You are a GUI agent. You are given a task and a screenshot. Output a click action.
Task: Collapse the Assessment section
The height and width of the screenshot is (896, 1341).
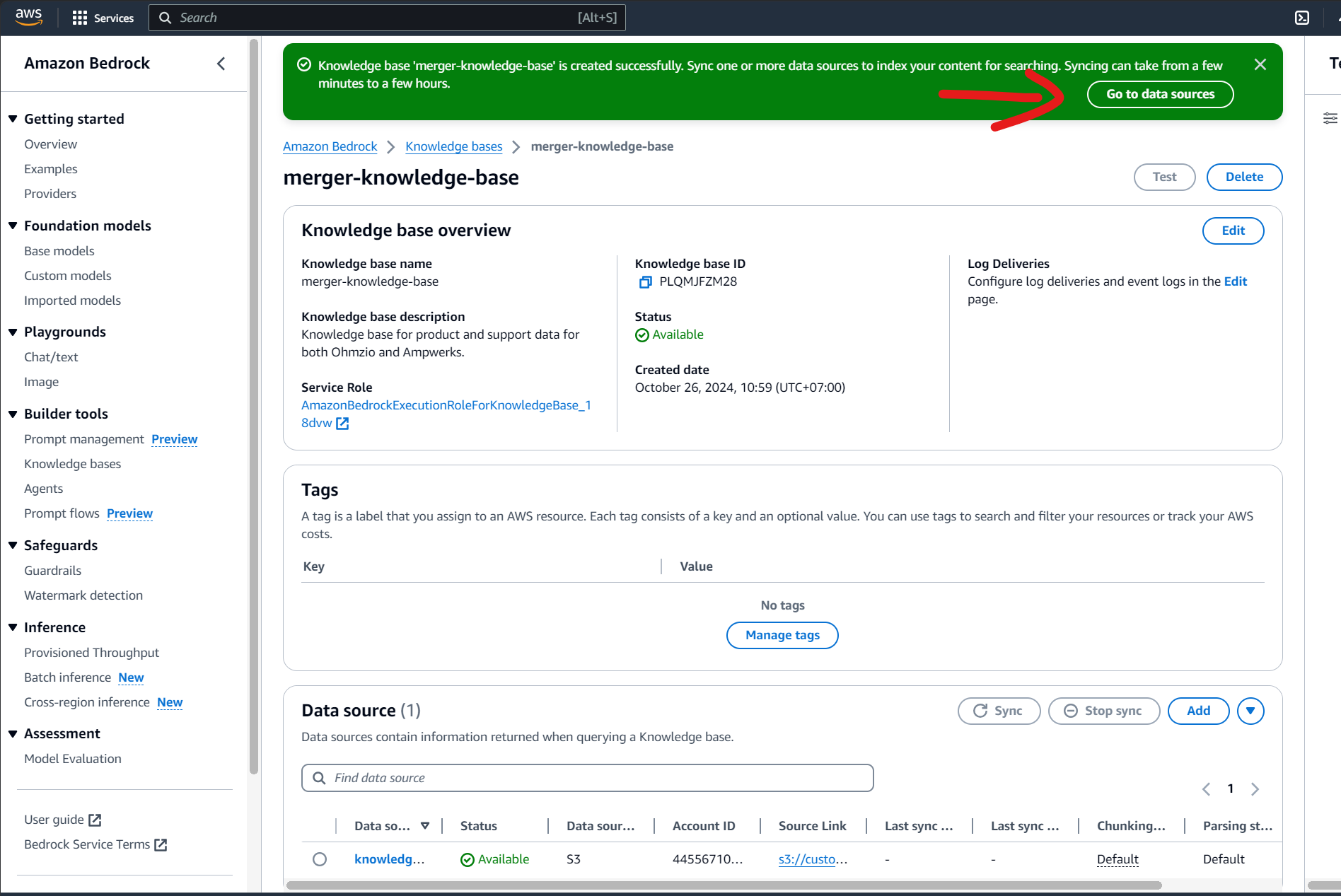[13, 733]
